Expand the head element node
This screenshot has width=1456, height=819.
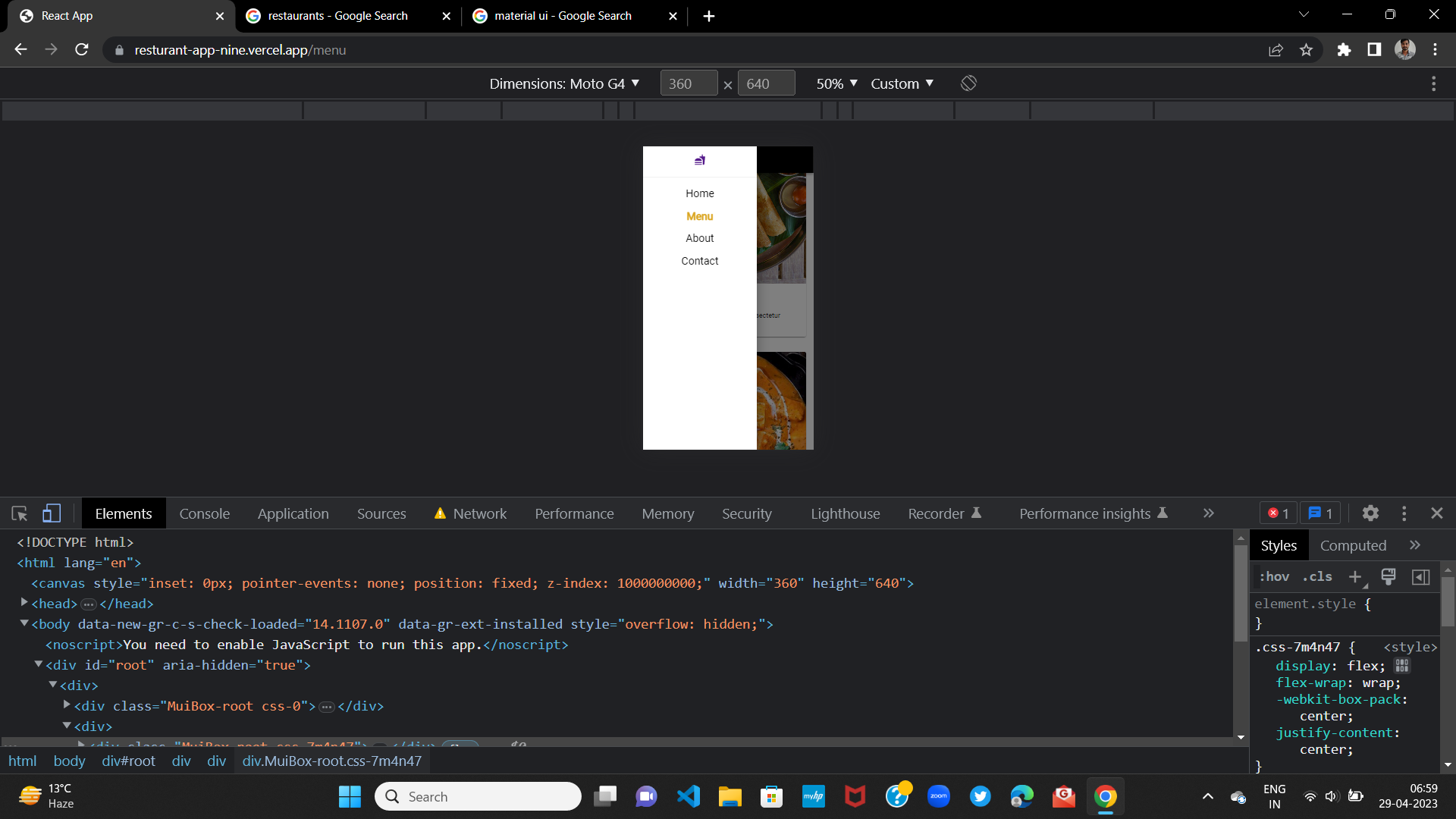tap(24, 603)
